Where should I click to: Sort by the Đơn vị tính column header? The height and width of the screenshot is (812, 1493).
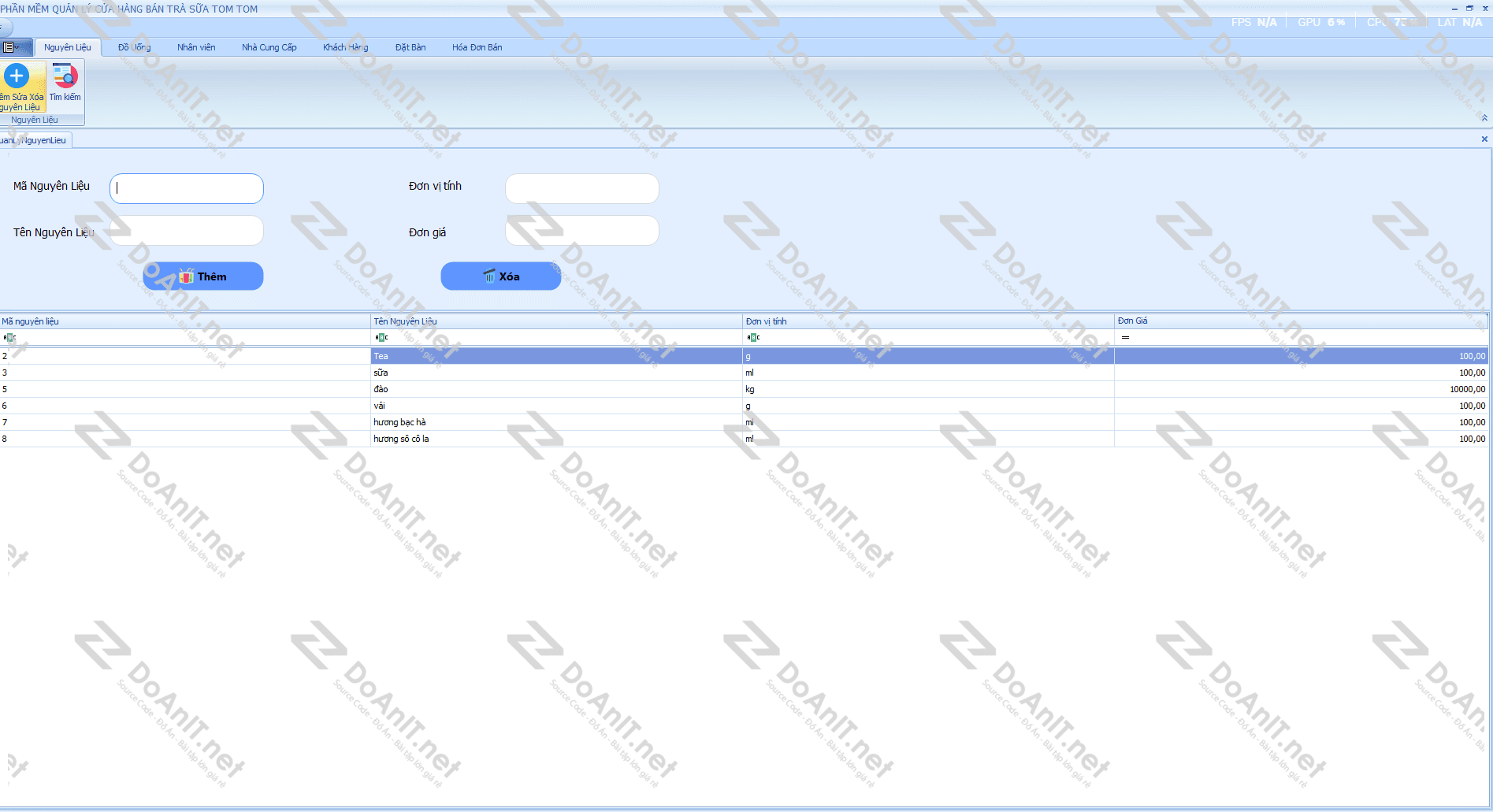point(929,321)
